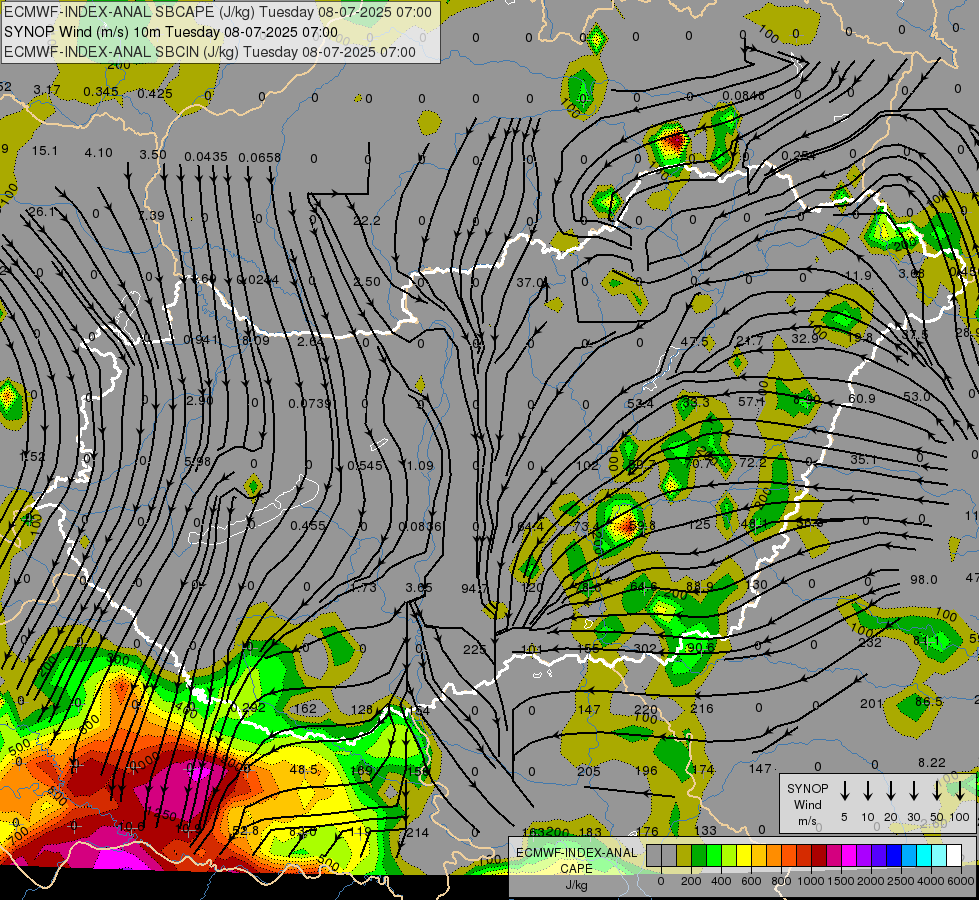
Task: Click the map value 90.6
Action: click(699, 648)
